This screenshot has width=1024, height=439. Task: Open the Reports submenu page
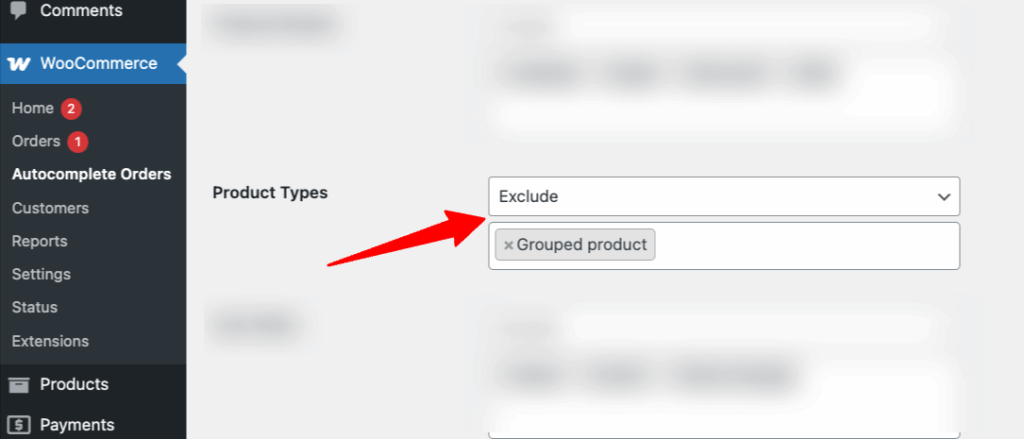coord(39,241)
